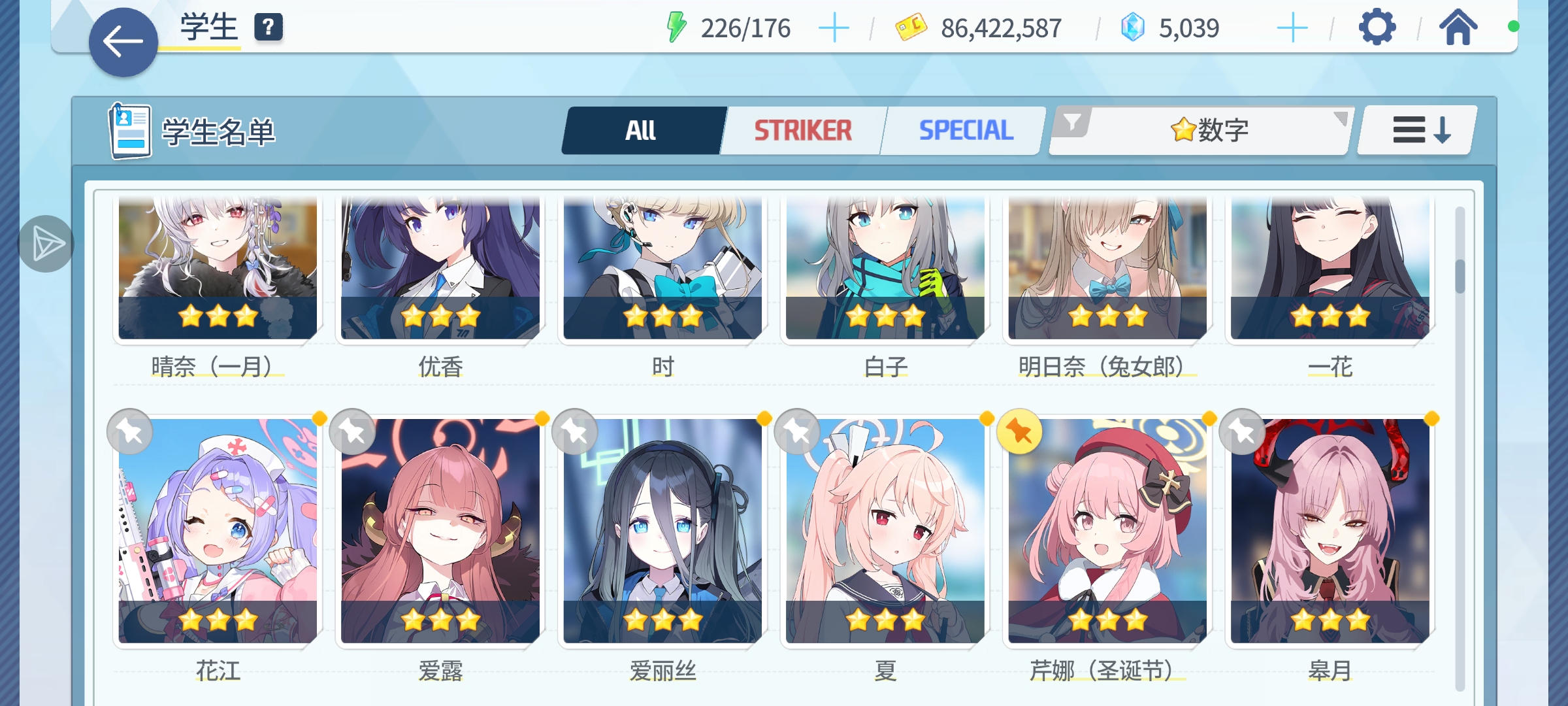This screenshot has width=1568, height=706.
Task: Open 爱露's student card
Action: pyautogui.click(x=440, y=531)
